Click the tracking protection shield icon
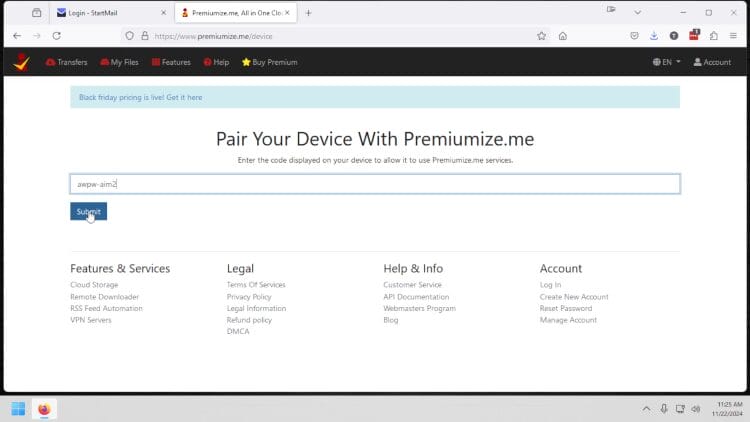 130,36
